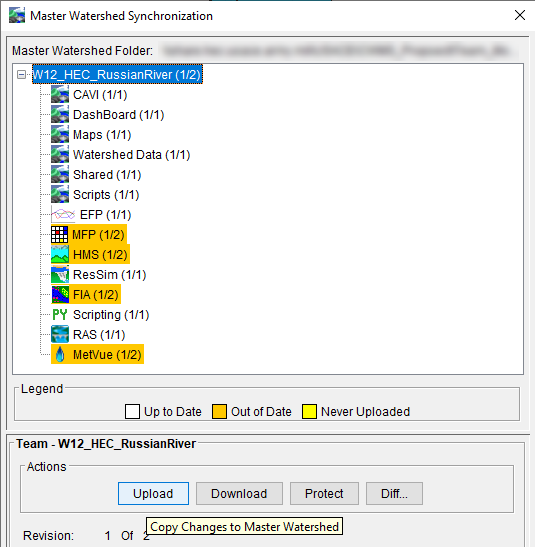This screenshot has height=547, width=535.
Task: Select the out-of-date FIA (1/2) entry
Action: point(96,294)
